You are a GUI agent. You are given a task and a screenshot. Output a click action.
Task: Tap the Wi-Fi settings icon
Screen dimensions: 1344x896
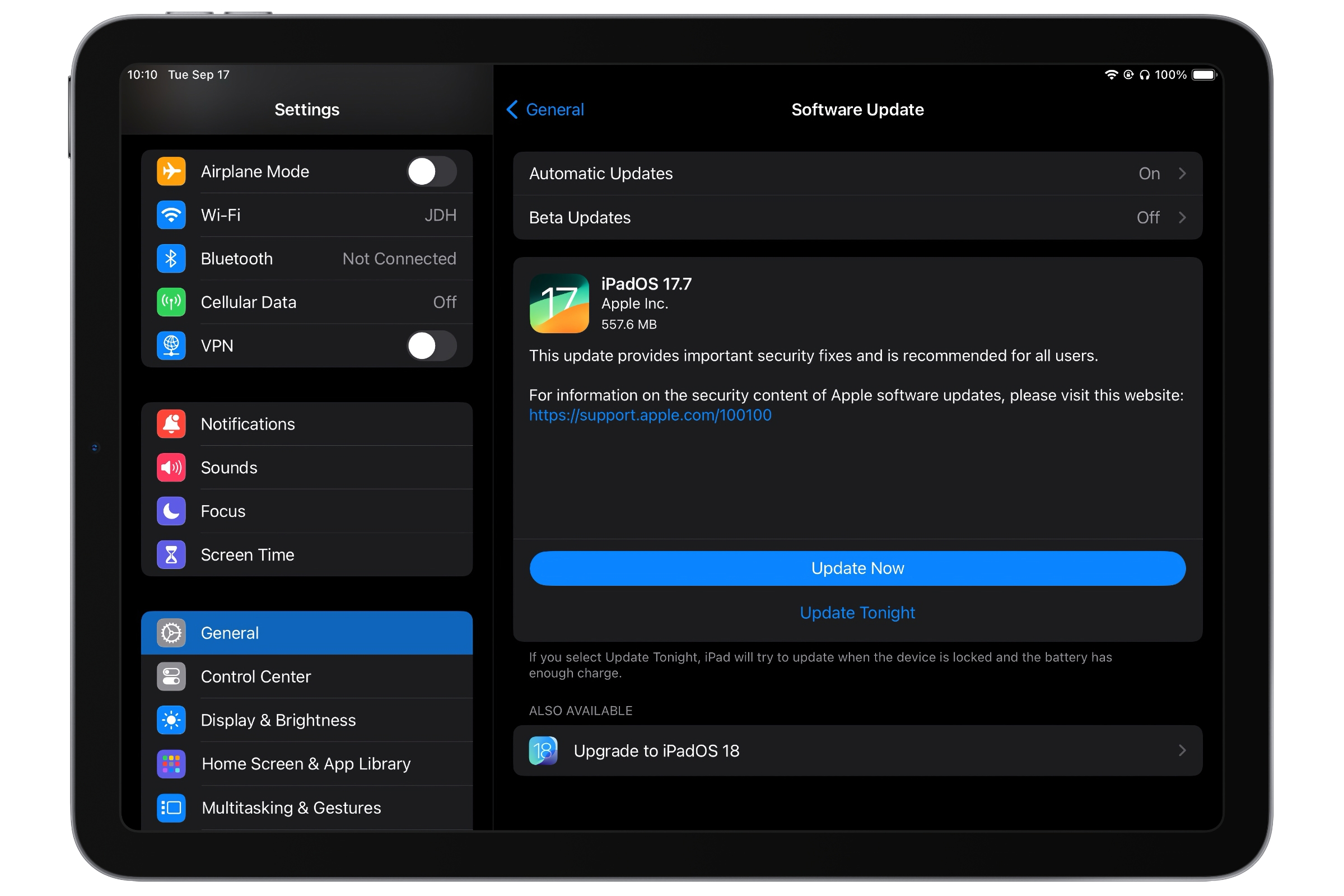[x=171, y=215]
